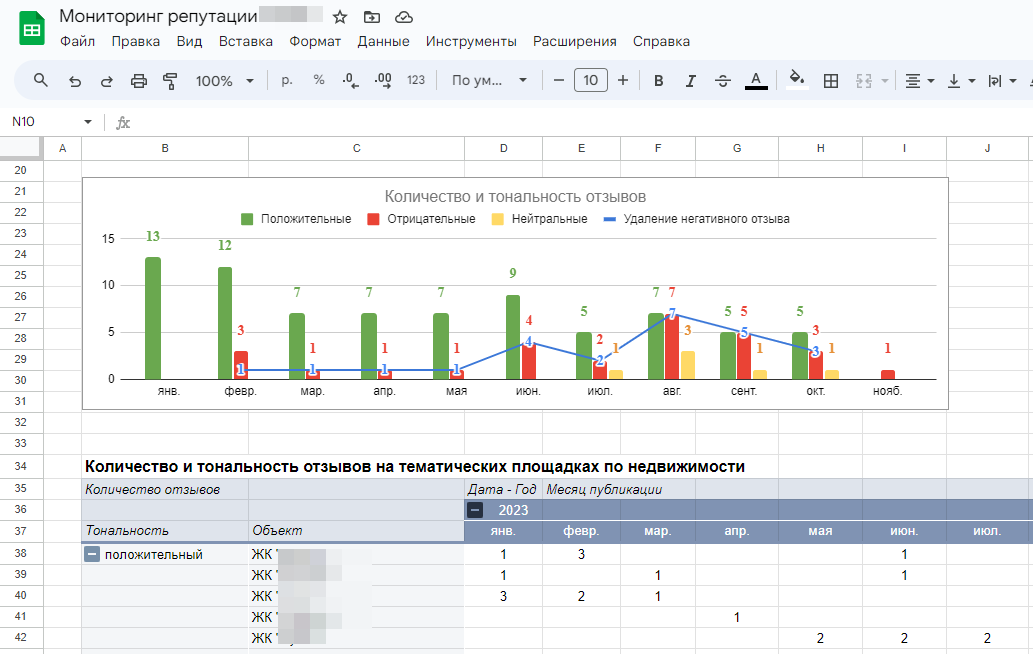
Task: Click the search magnifier icon in toolbar
Action: click(41, 81)
